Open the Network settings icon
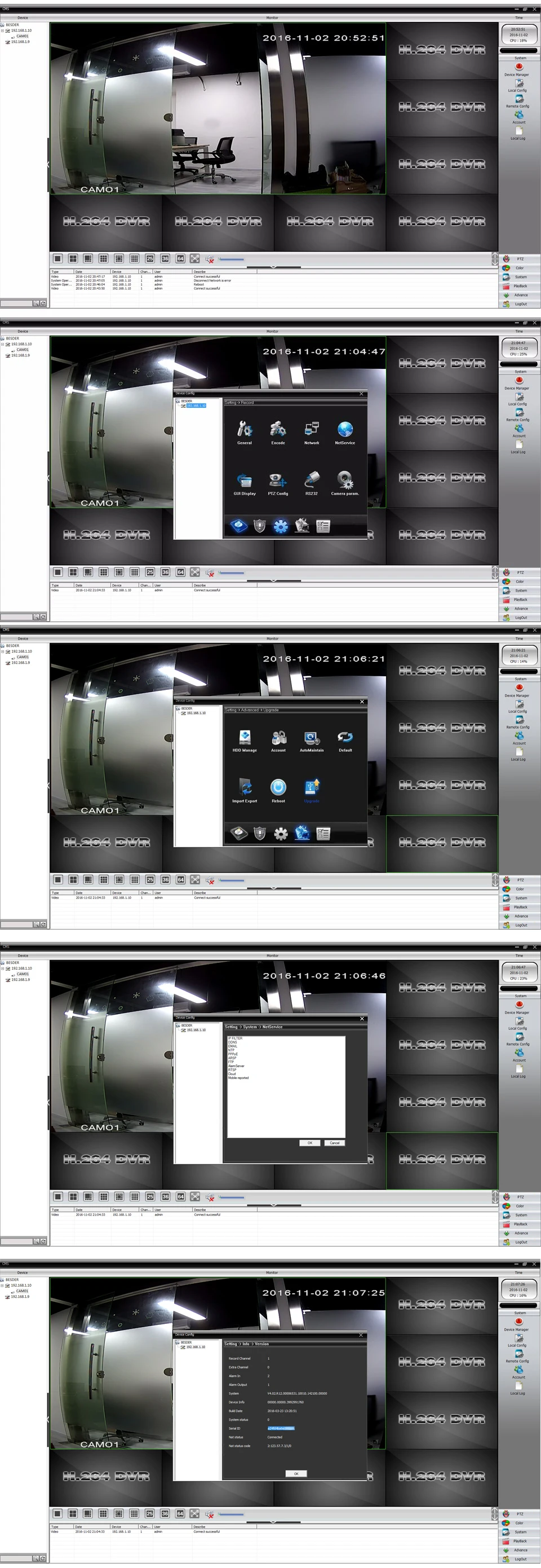The height and width of the screenshot is (1568, 541). coord(311,430)
